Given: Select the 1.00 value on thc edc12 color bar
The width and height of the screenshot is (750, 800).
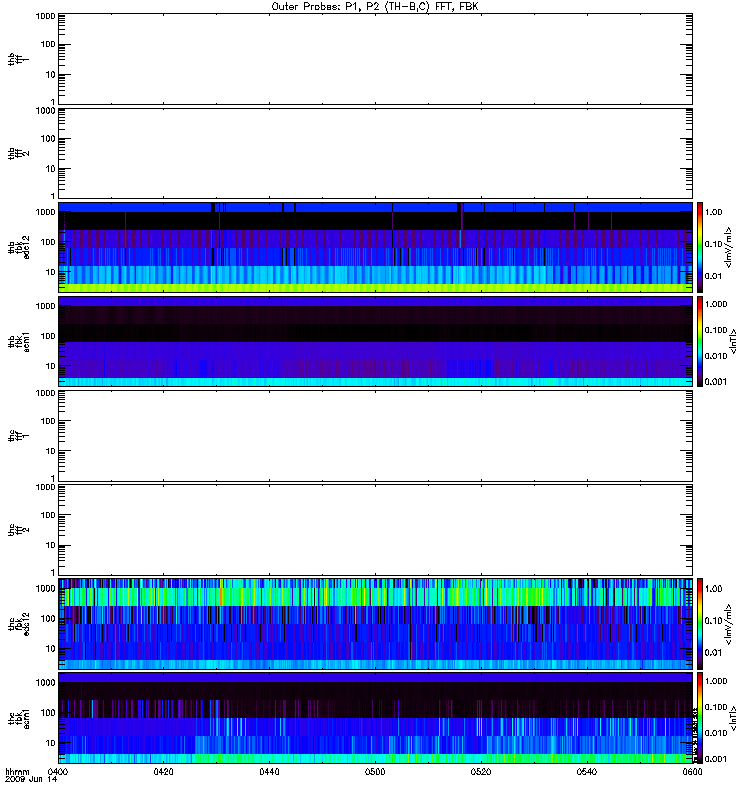Looking at the screenshot, I should coord(713,588).
